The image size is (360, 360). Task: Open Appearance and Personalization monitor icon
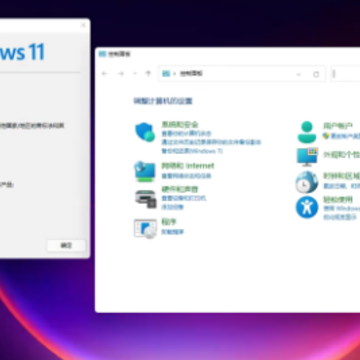coord(307,157)
